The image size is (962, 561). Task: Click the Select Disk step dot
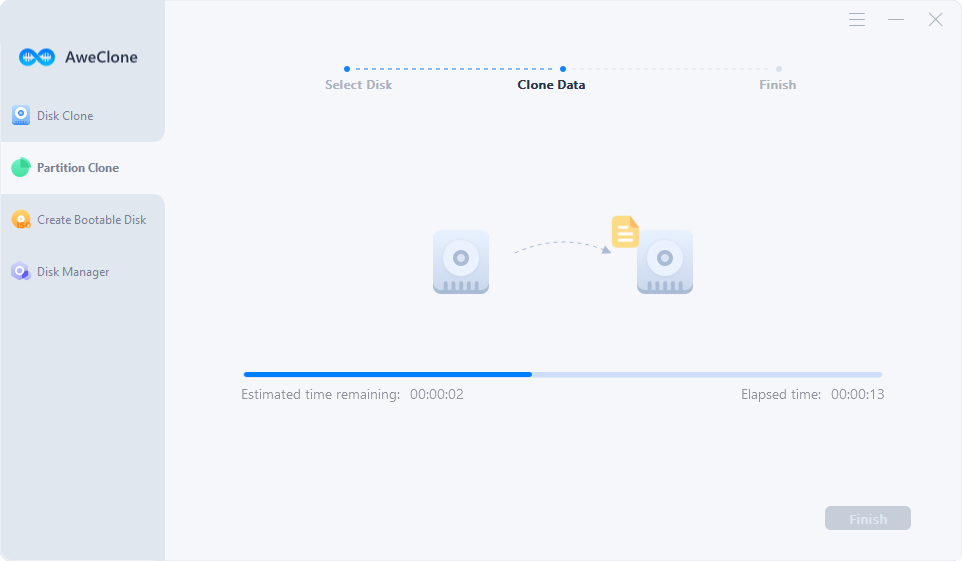[x=347, y=69]
